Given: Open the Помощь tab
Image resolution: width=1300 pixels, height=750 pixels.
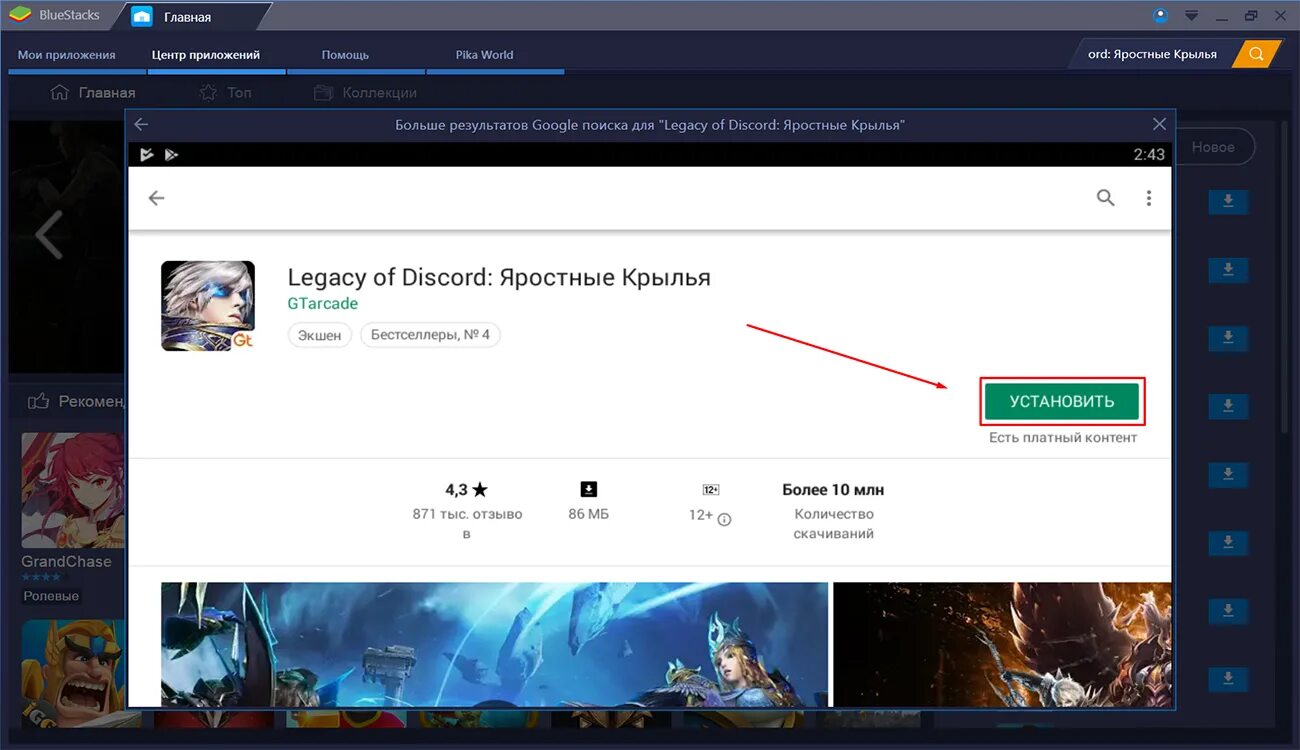Looking at the screenshot, I should [x=345, y=55].
